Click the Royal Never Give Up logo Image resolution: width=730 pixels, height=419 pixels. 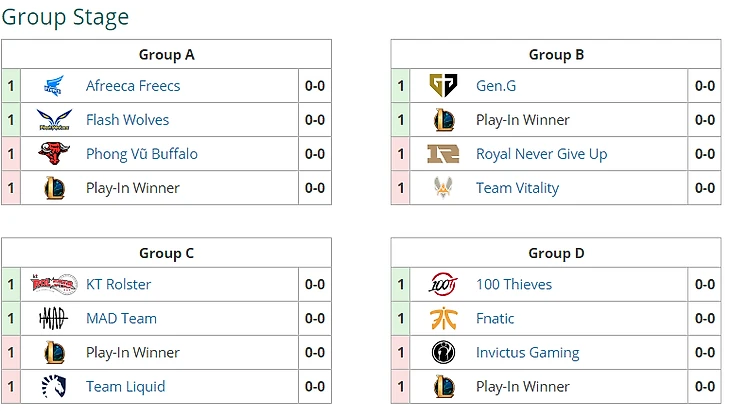[x=443, y=154]
